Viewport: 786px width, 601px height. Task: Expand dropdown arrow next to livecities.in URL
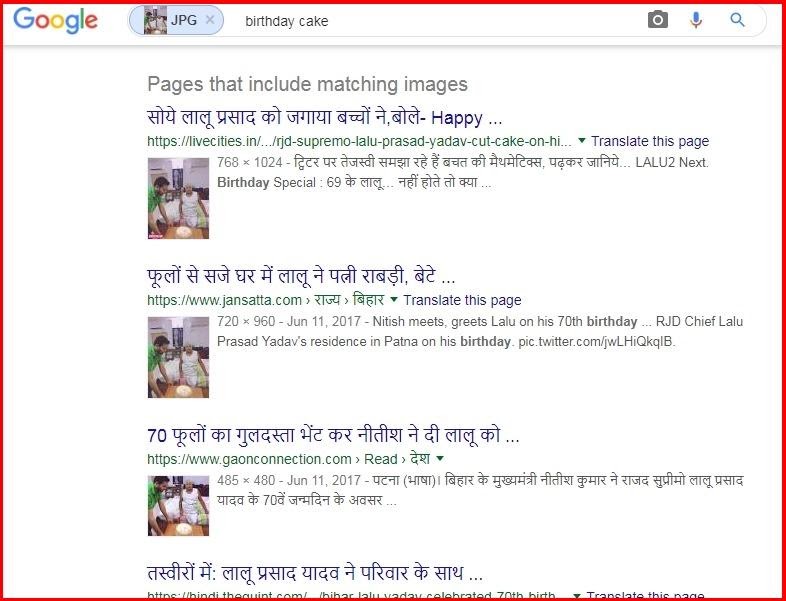(x=581, y=140)
